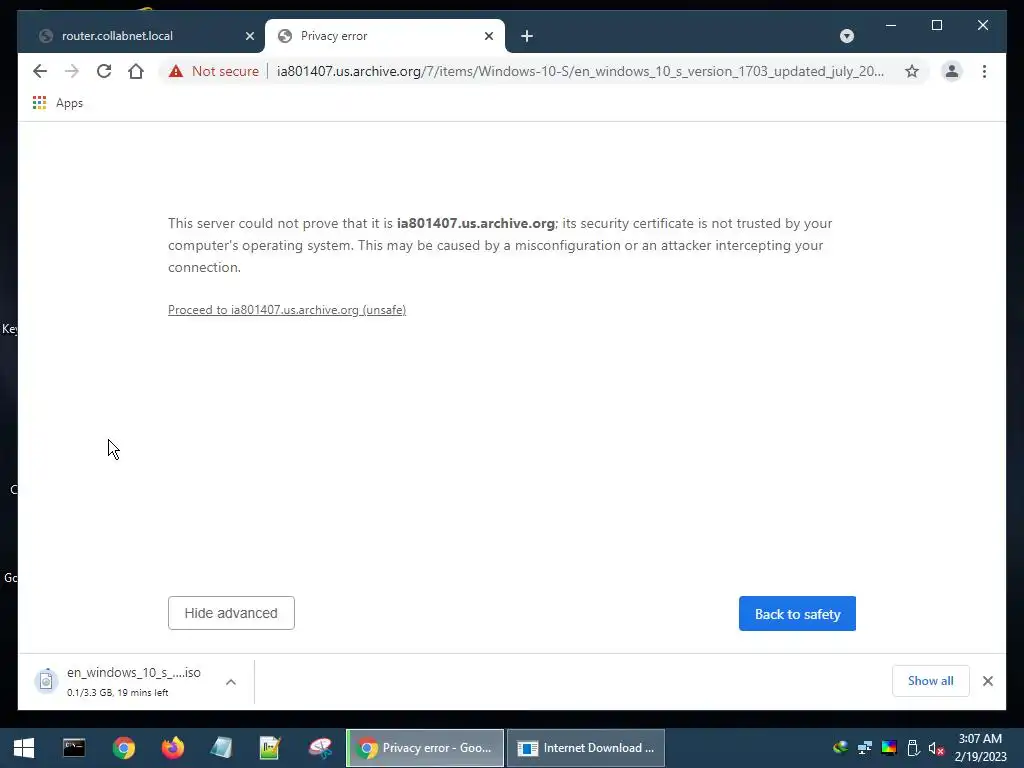Open the Chrome profile avatar
The image size is (1024, 768).
[x=952, y=71]
